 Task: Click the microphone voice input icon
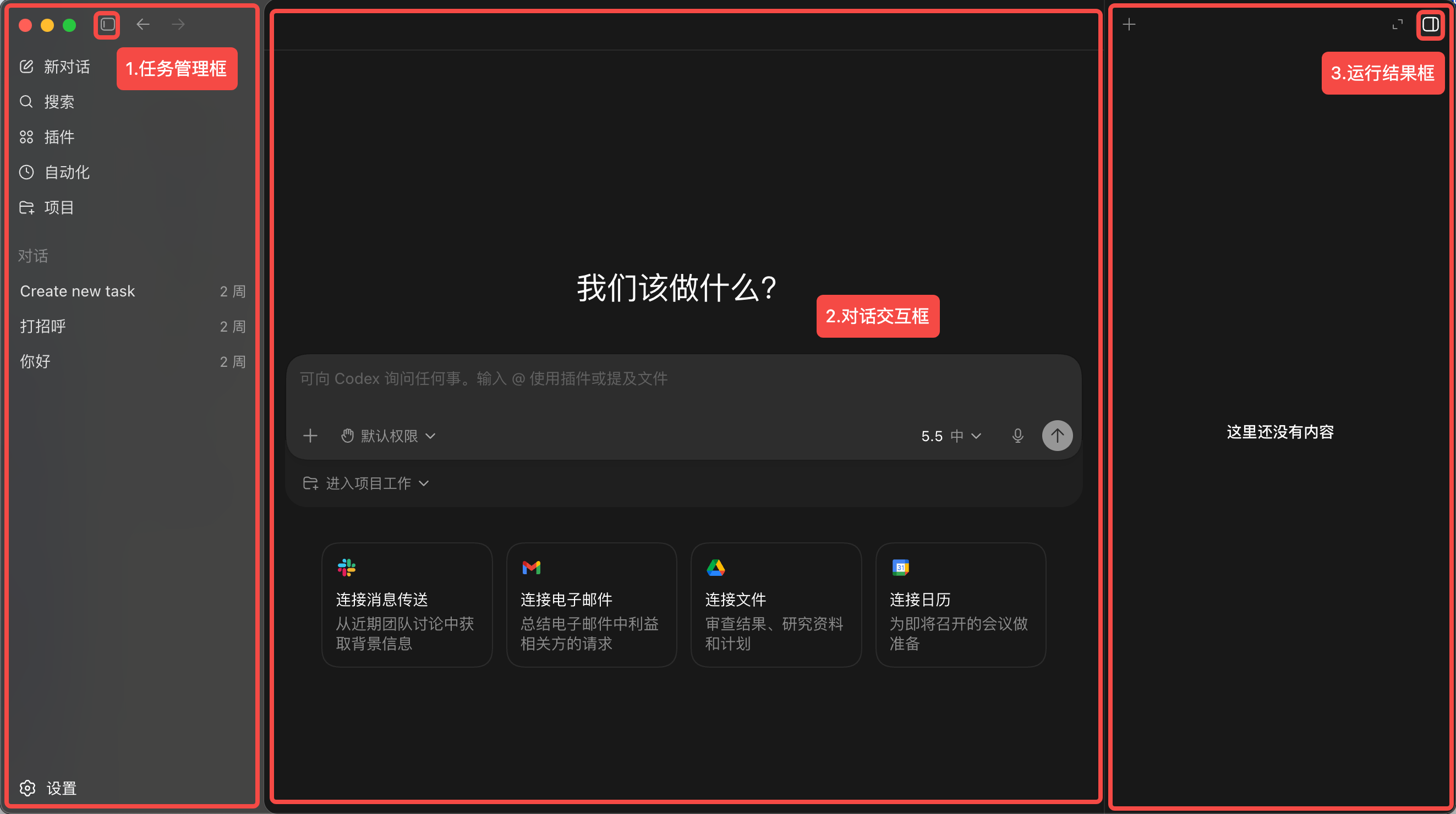click(1017, 436)
